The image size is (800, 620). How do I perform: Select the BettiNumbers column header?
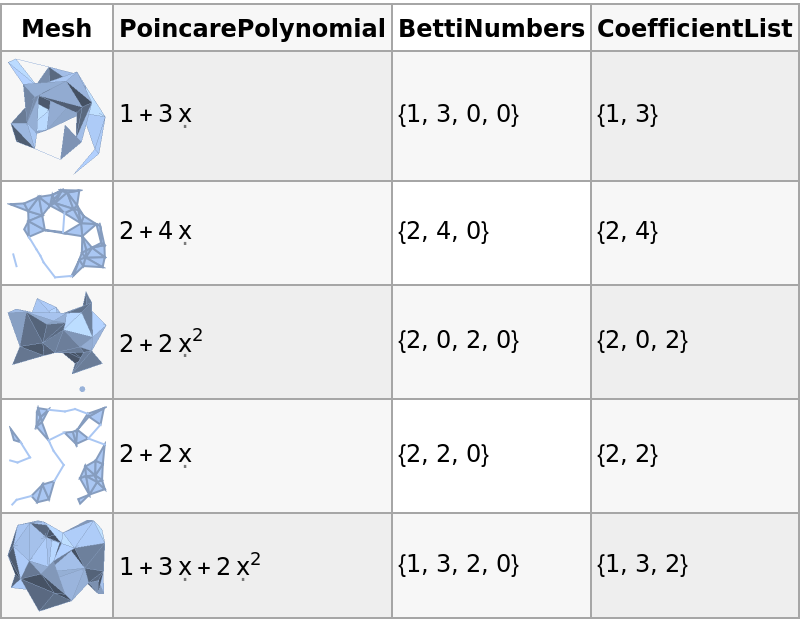(491, 29)
